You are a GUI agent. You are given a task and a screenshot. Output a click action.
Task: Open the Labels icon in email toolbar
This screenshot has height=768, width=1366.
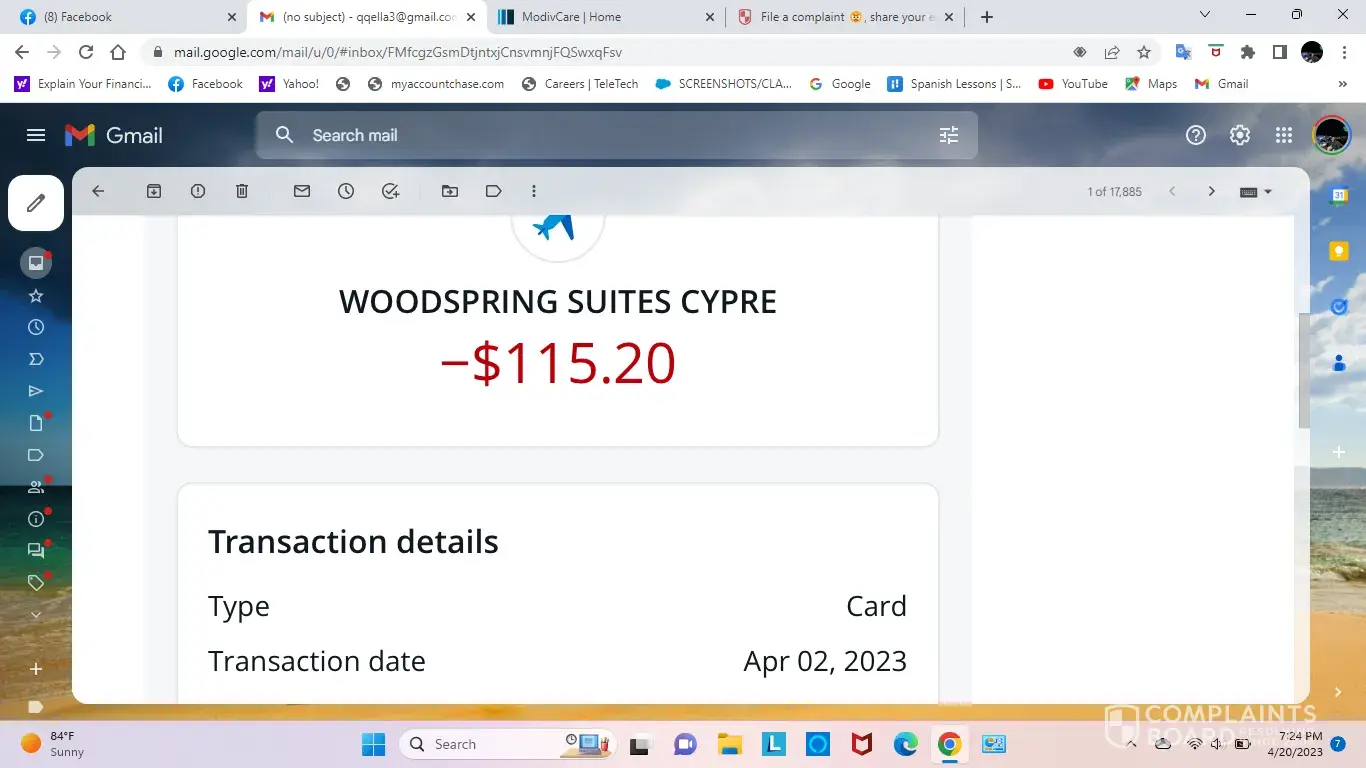click(494, 191)
